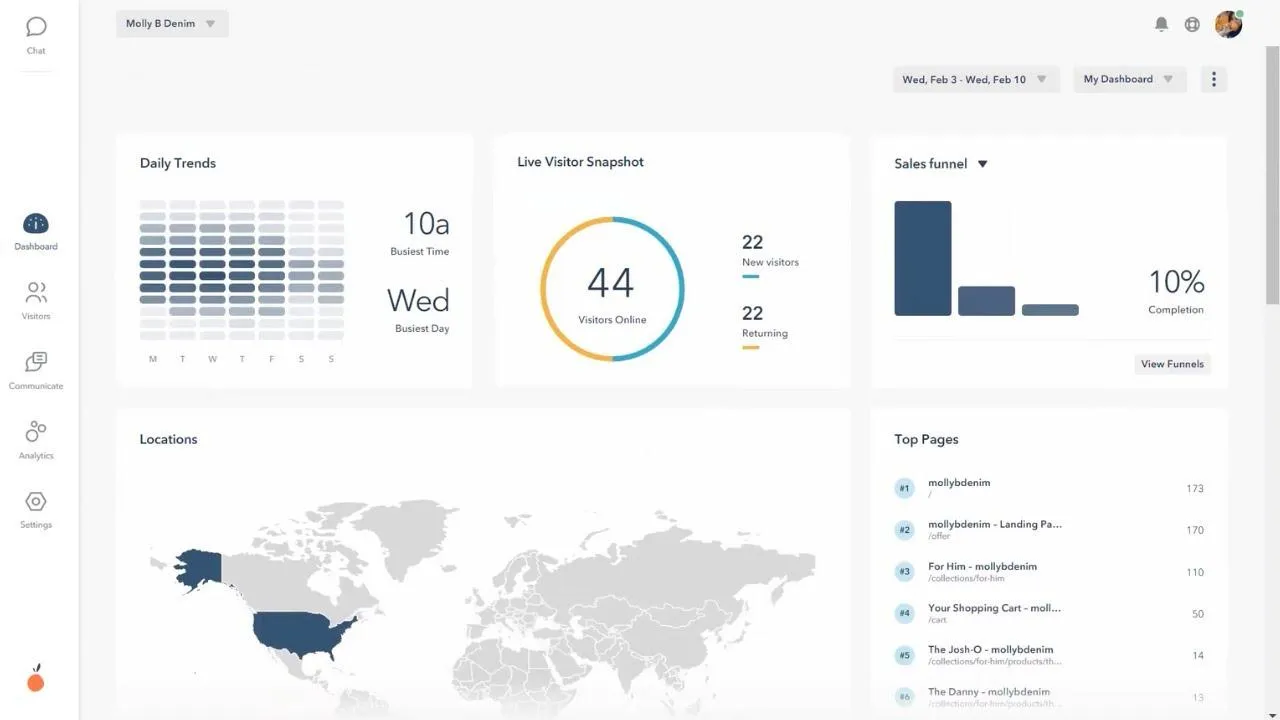Image resolution: width=1280 pixels, height=720 pixels.
Task: Select the Dashboard sidebar icon
Action: [x=35, y=224]
